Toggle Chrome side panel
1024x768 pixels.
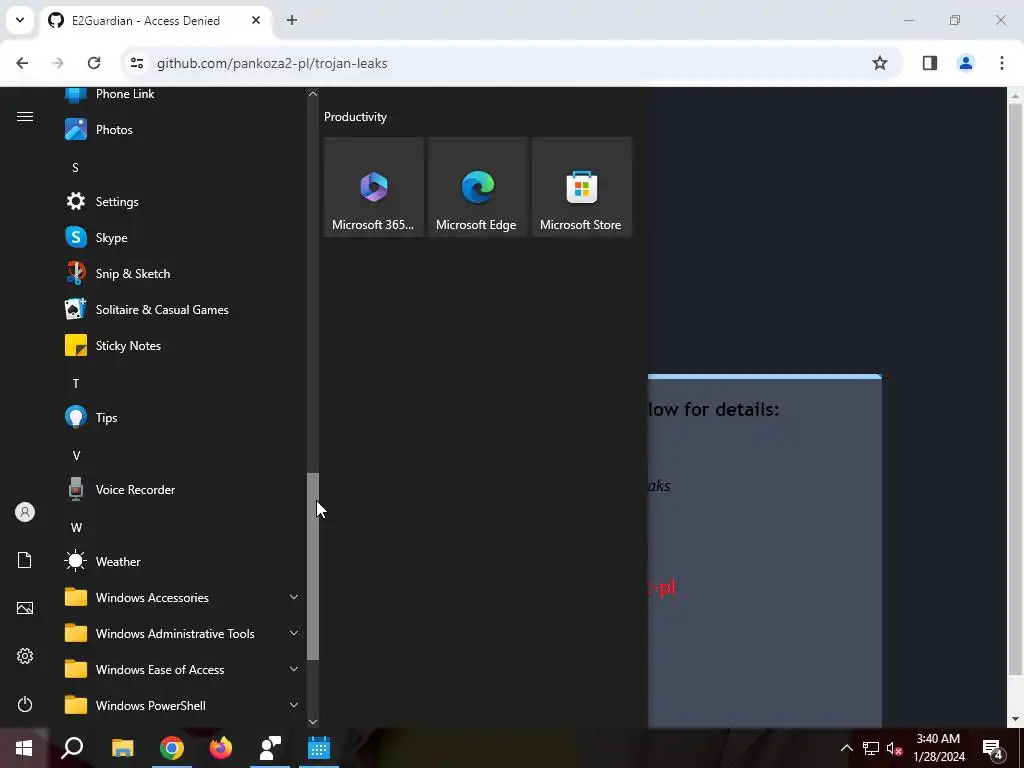tap(930, 63)
